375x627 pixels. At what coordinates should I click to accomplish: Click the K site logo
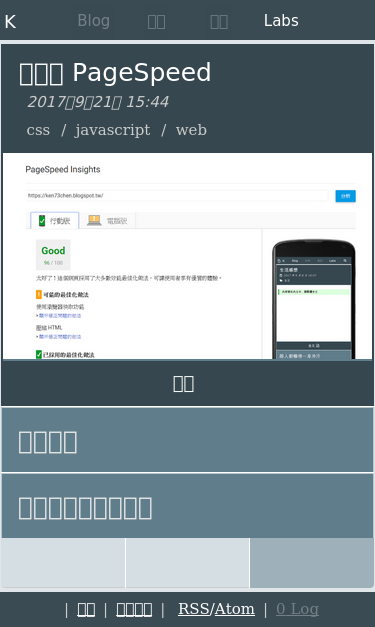pos(10,21)
